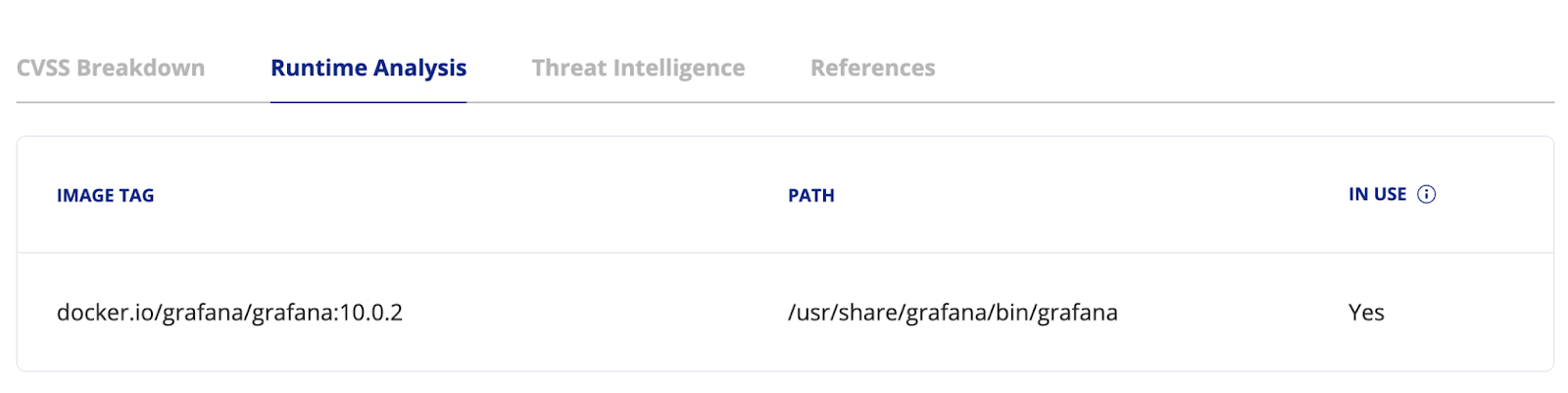Click the Yes value under IN USE
Image resolution: width=1568 pixels, height=393 pixels.
coord(1366,313)
